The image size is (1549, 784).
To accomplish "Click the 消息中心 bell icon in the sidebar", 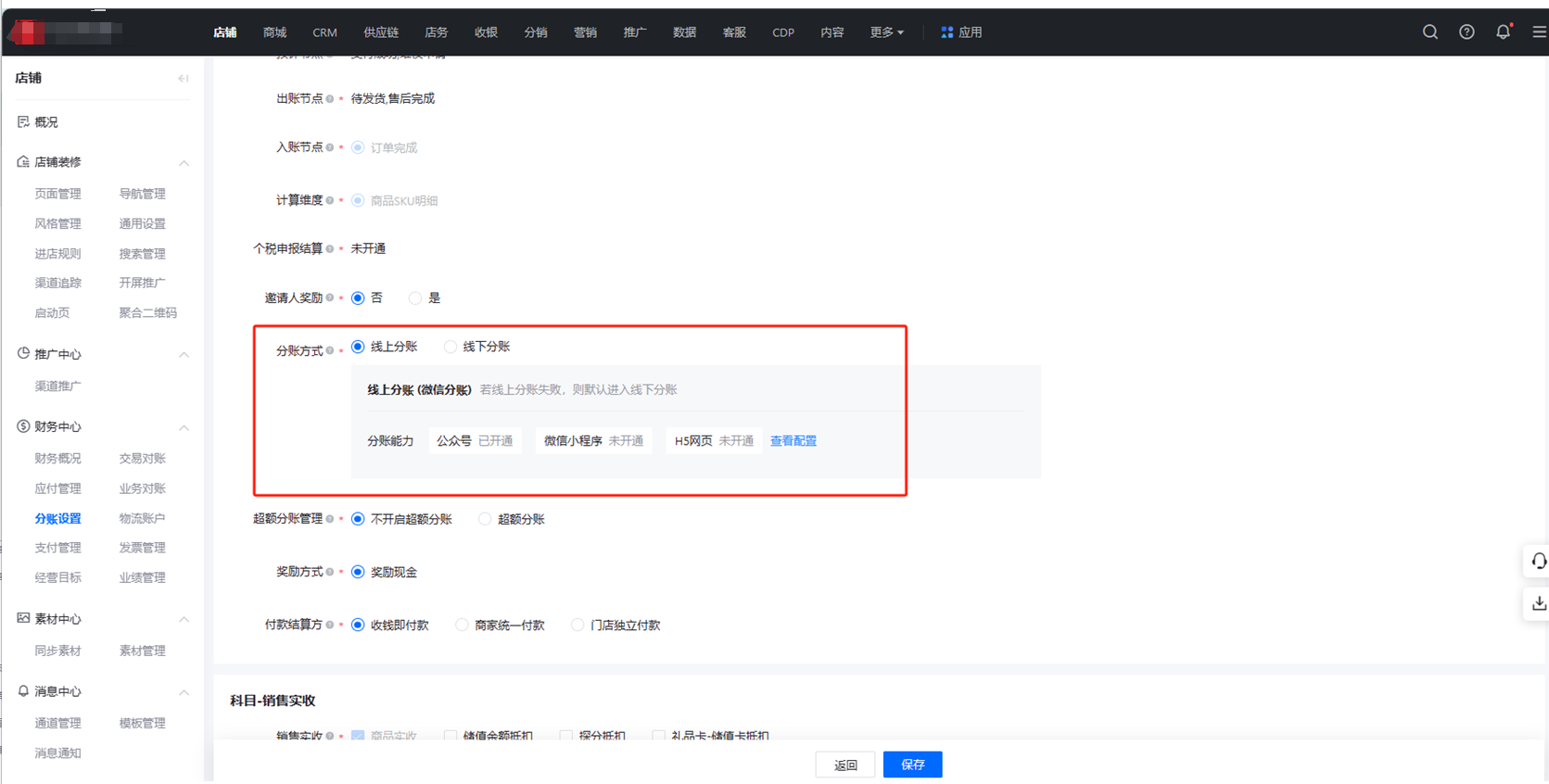I will (x=23, y=690).
